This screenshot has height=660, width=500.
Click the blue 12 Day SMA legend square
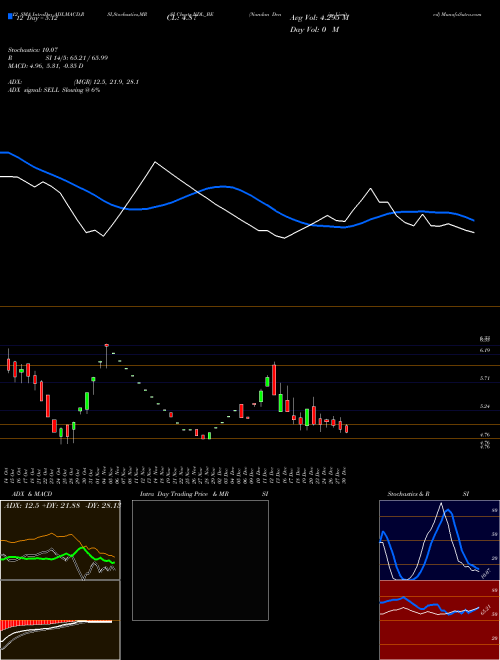pyautogui.click(x=11, y=16)
